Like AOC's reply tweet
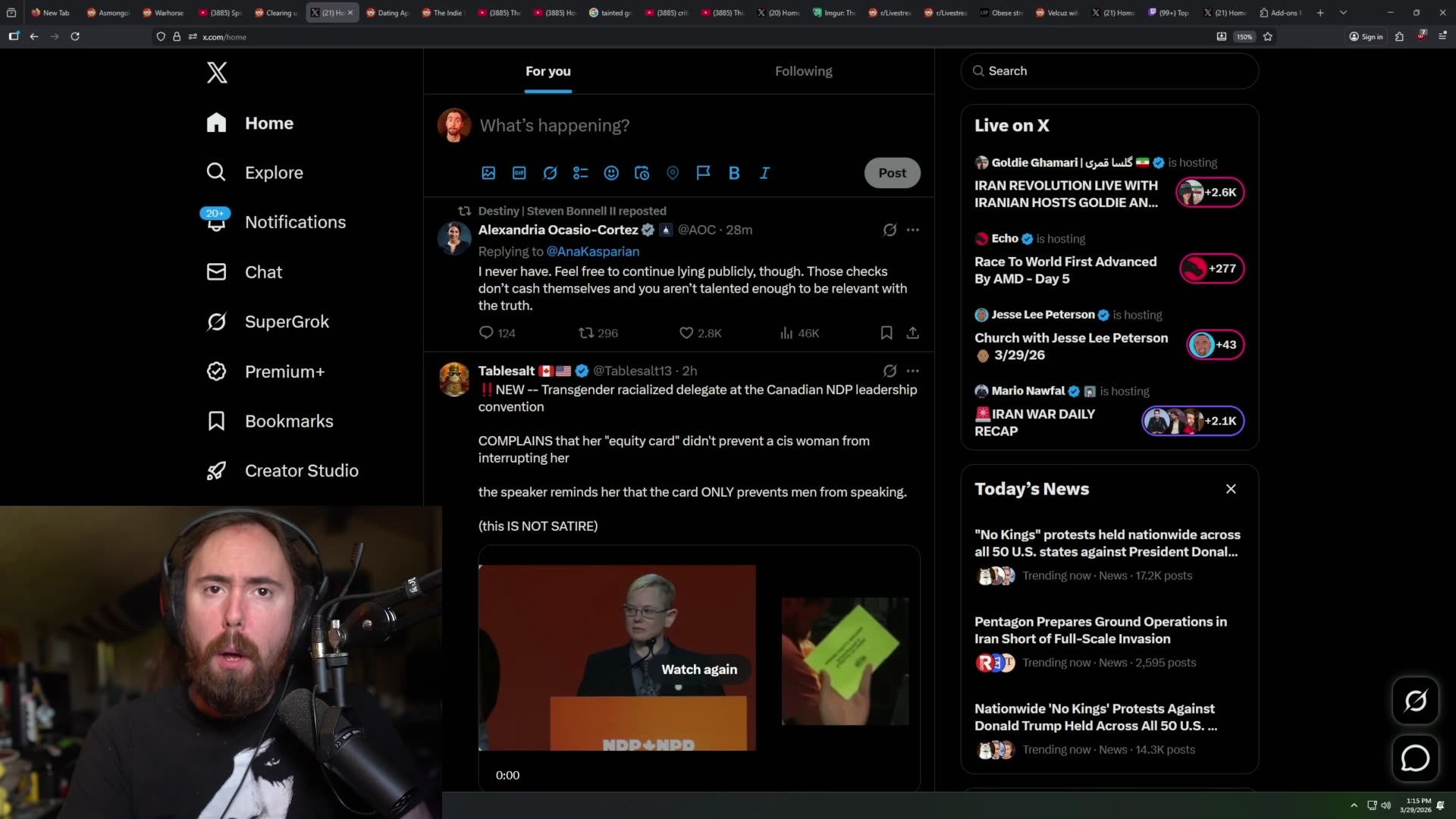Image resolution: width=1456 pixels, height=819 pixels. coord(686,333)
